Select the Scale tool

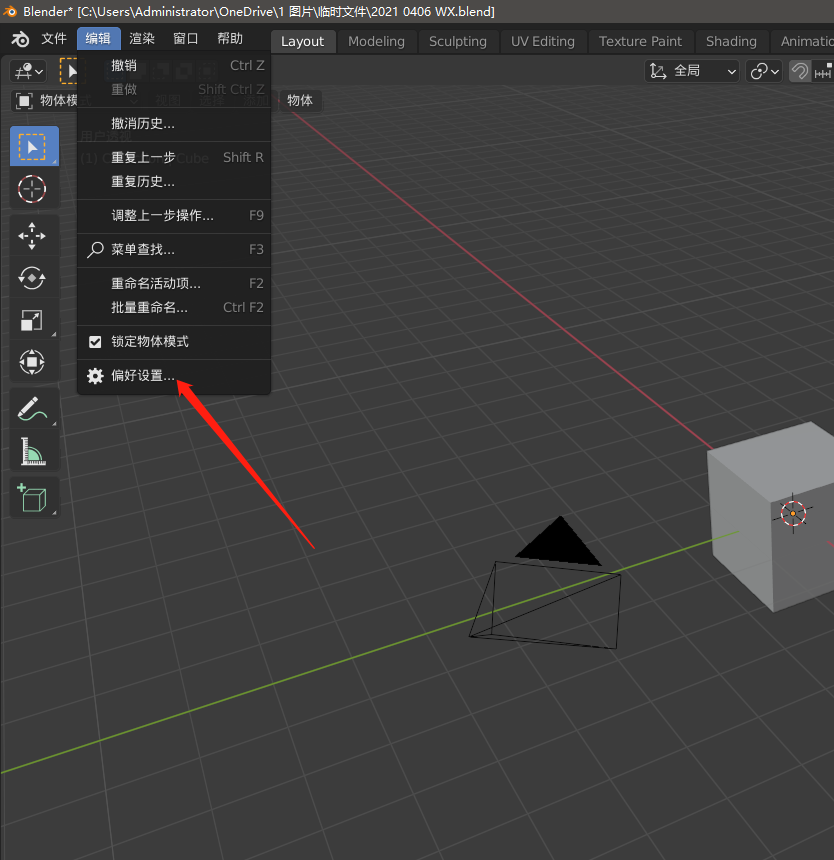34,320
